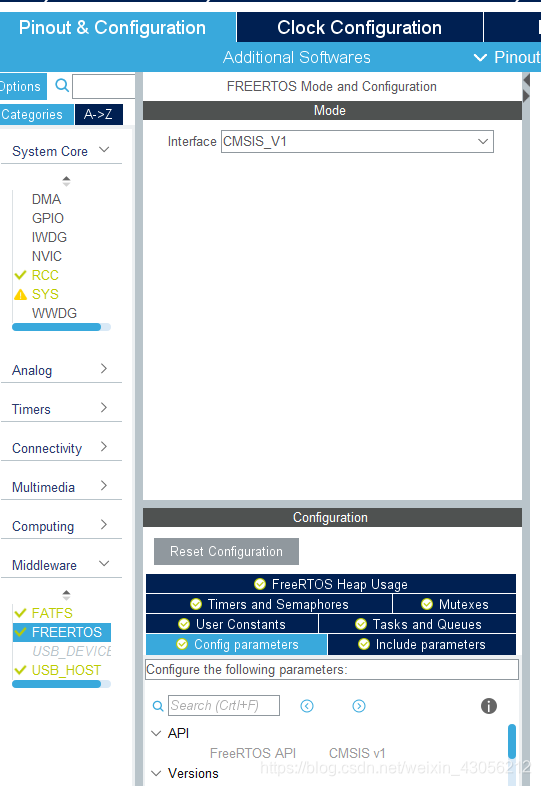
Task: Click the FATFS green checkmark icon
Action: point(21,613)
